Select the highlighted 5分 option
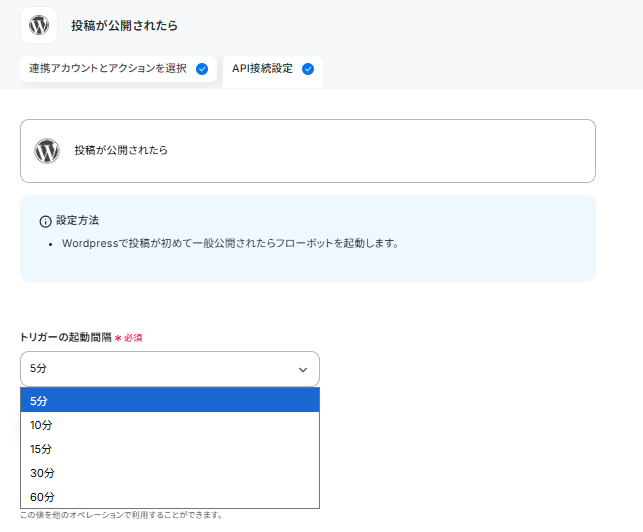 click(x=170, y=400)
